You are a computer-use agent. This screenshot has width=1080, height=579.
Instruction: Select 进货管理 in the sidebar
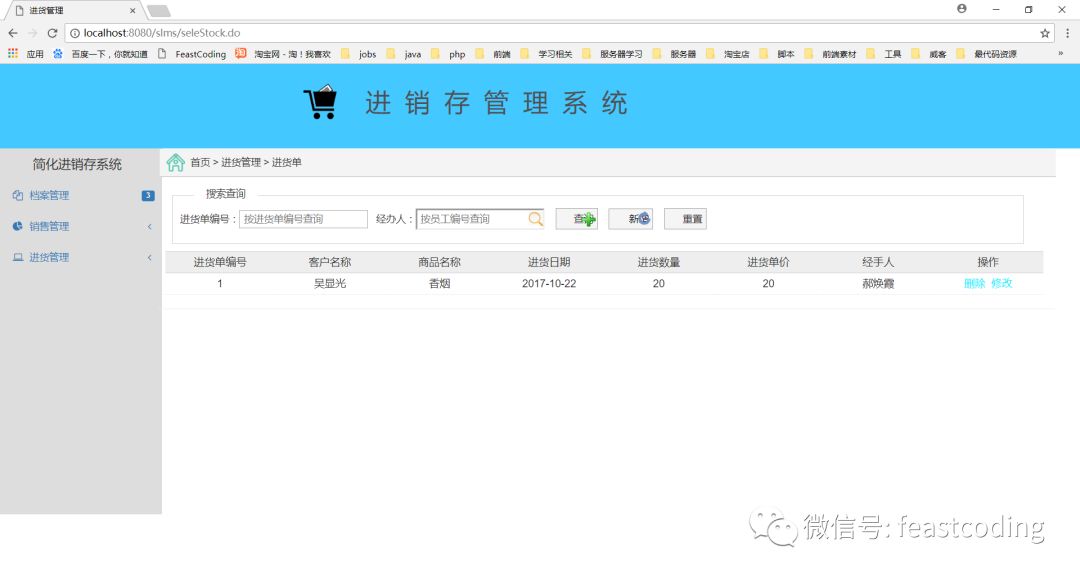(x=49, y=257)
